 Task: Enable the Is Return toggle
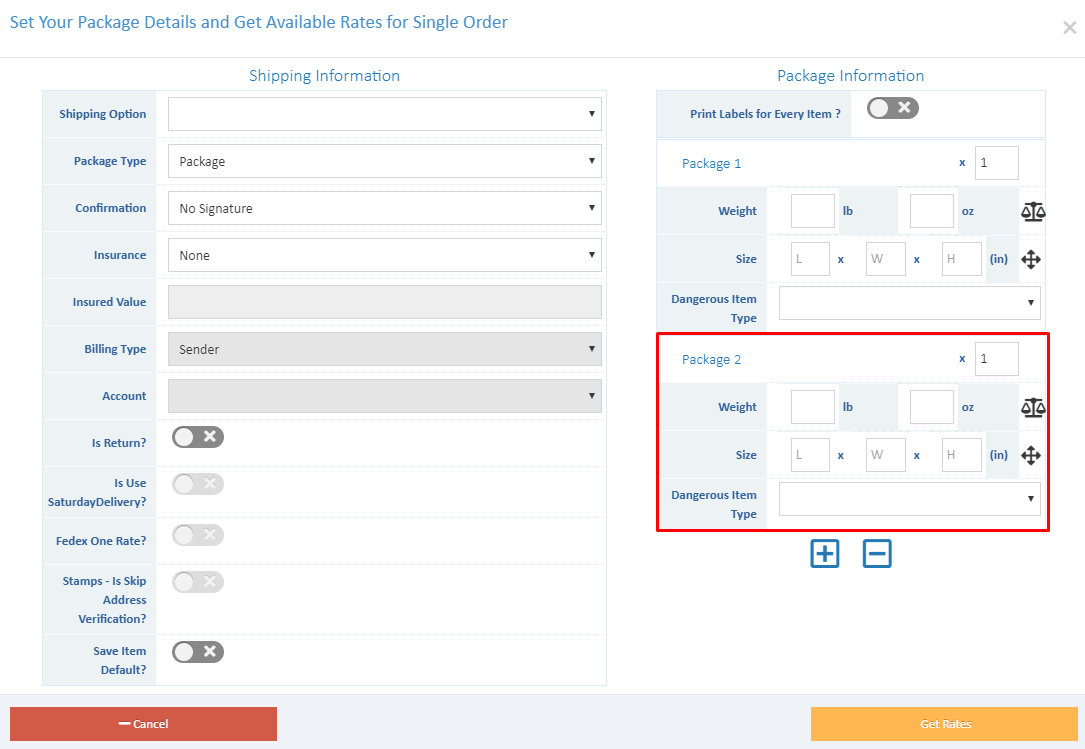197,436
